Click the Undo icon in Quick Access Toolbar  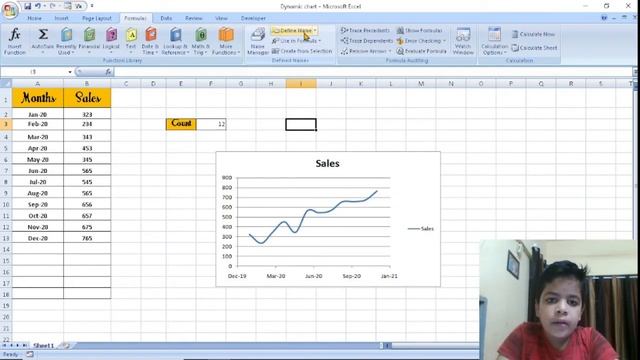click(38, 6)
